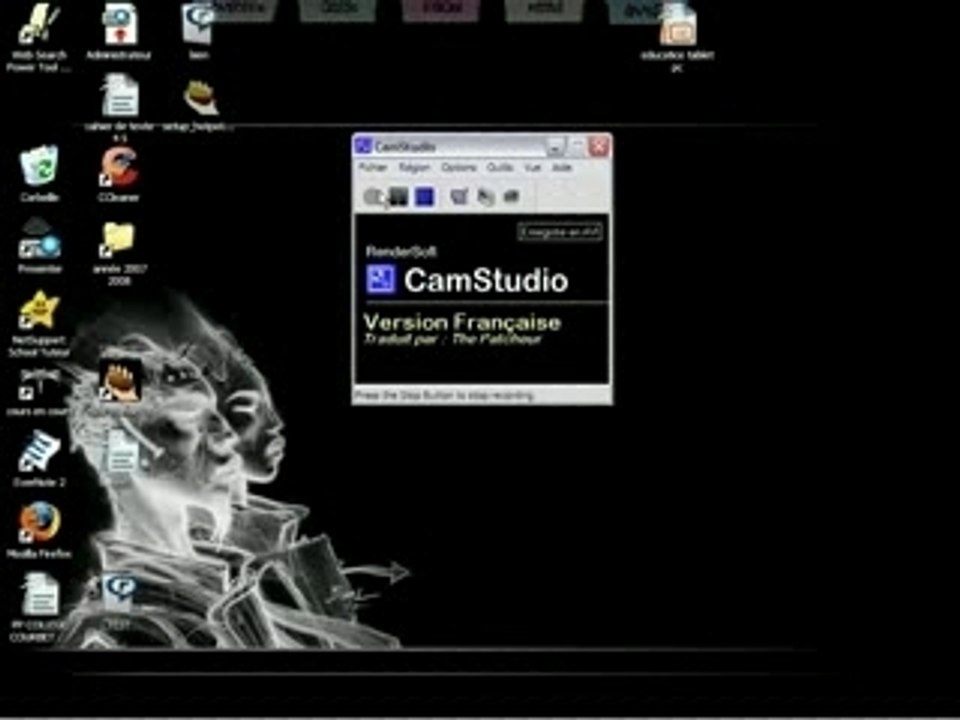
Task: Click the CamStudio title bar icon
Action: pos(364,146)
